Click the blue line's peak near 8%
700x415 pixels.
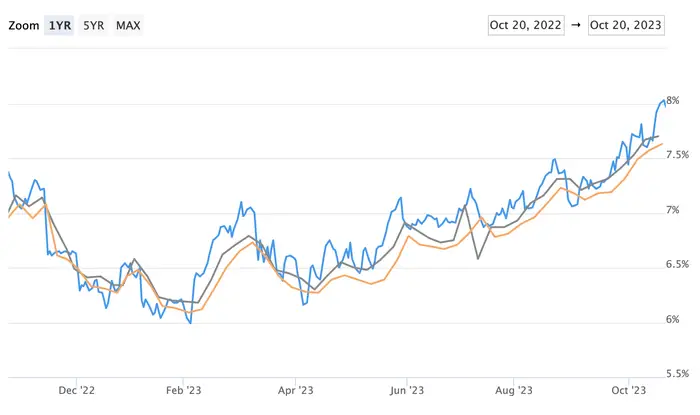663,99
